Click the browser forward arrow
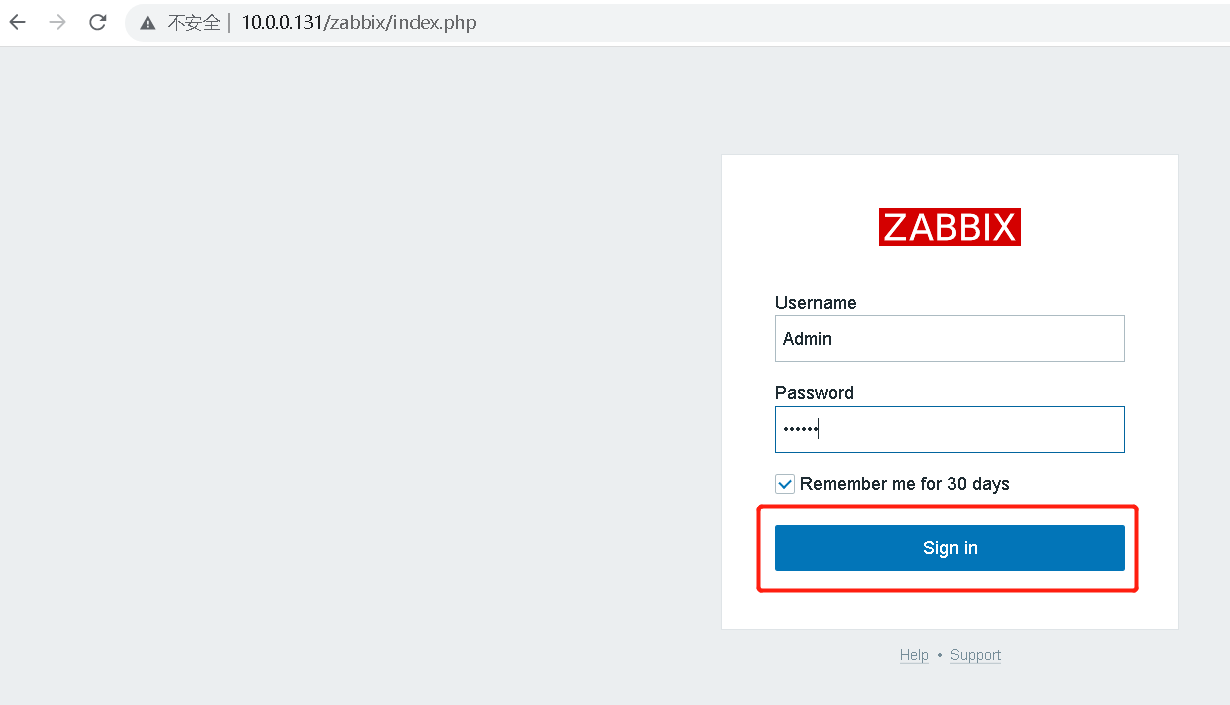This screenshot has width=1230, height=705. click(x=58, y=22)
